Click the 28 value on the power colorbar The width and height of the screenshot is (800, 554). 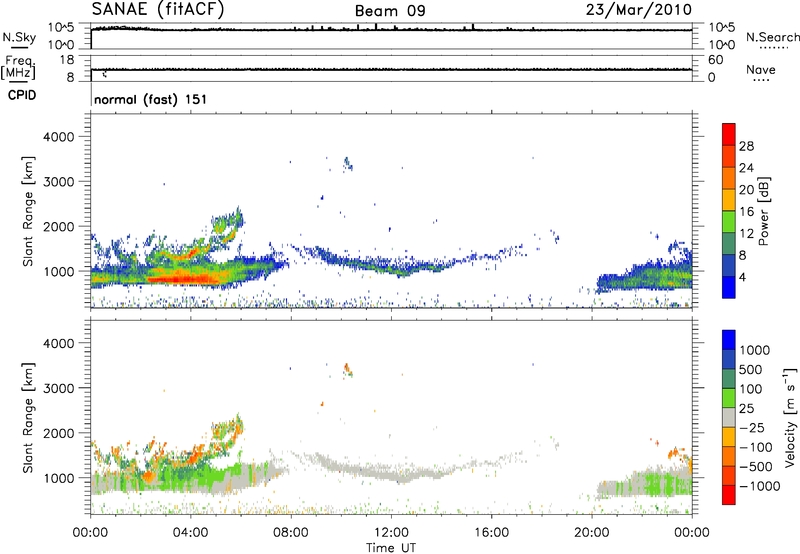pyautogui.click(x=746, y=146)
